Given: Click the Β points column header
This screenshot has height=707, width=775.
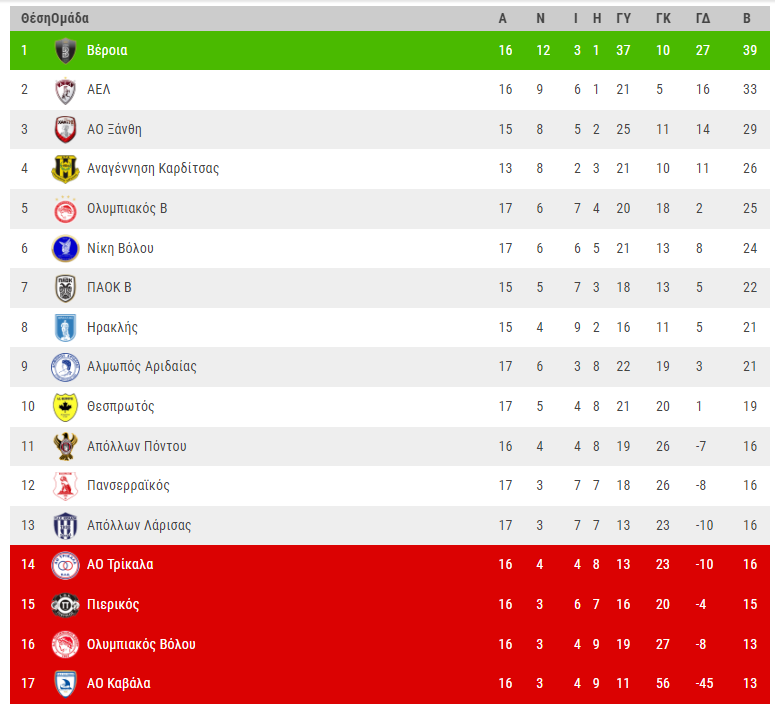Looking at the screenshot, I should coord(747,18).
